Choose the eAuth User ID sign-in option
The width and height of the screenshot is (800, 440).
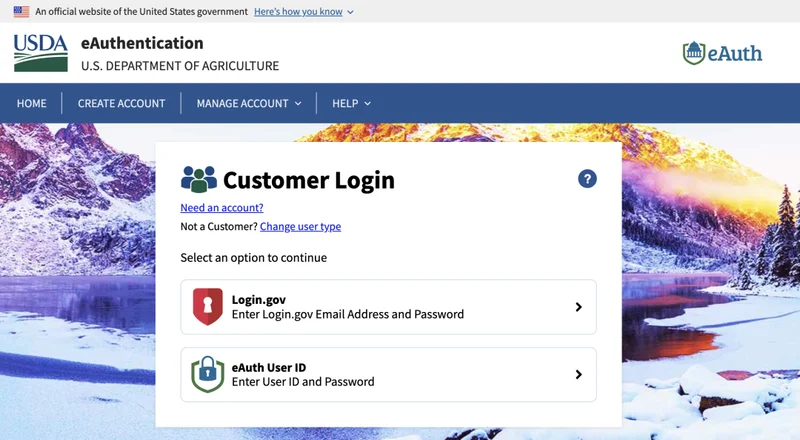click(x=388, y=374)
